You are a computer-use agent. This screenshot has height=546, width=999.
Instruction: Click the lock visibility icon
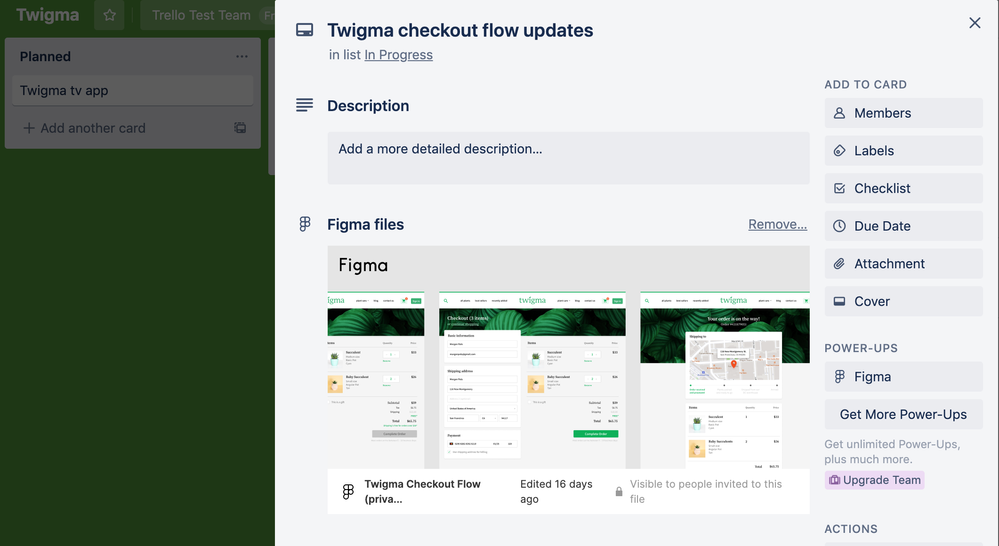point(619,492)
